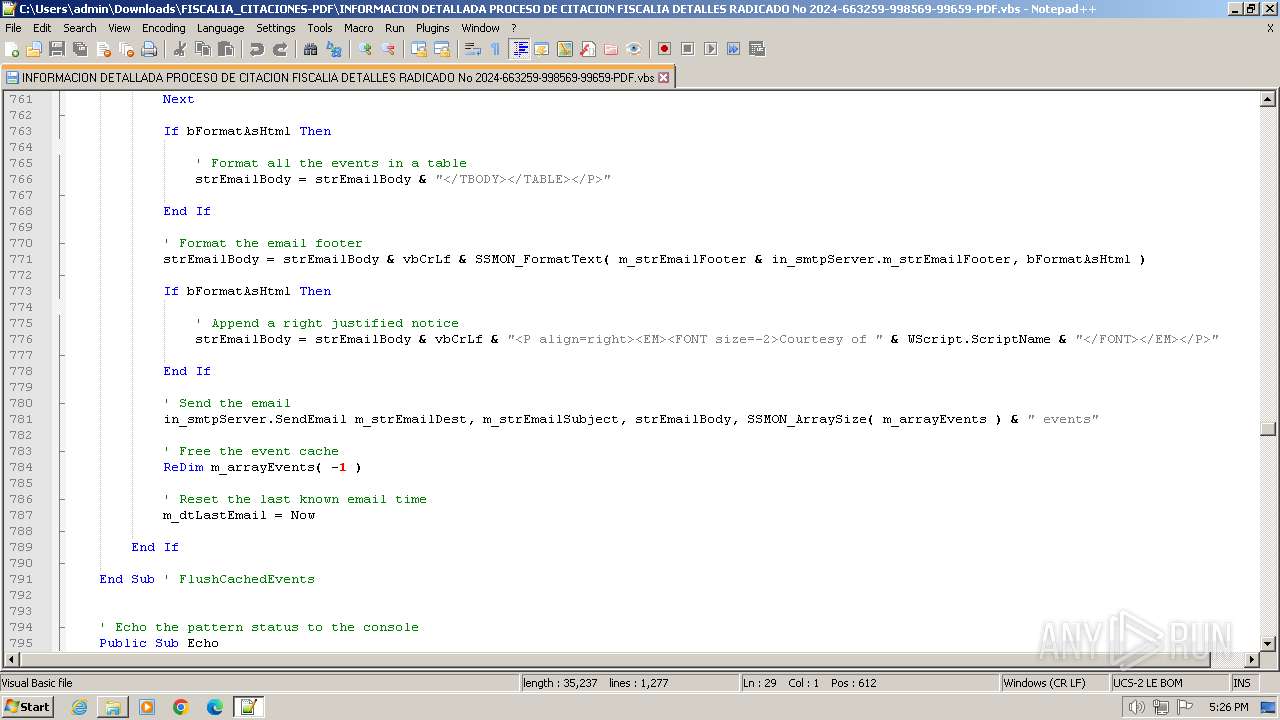1280x720 pixels.
Task: Toggle synchronize vertical scrolling icon
Action: [419, 49]
